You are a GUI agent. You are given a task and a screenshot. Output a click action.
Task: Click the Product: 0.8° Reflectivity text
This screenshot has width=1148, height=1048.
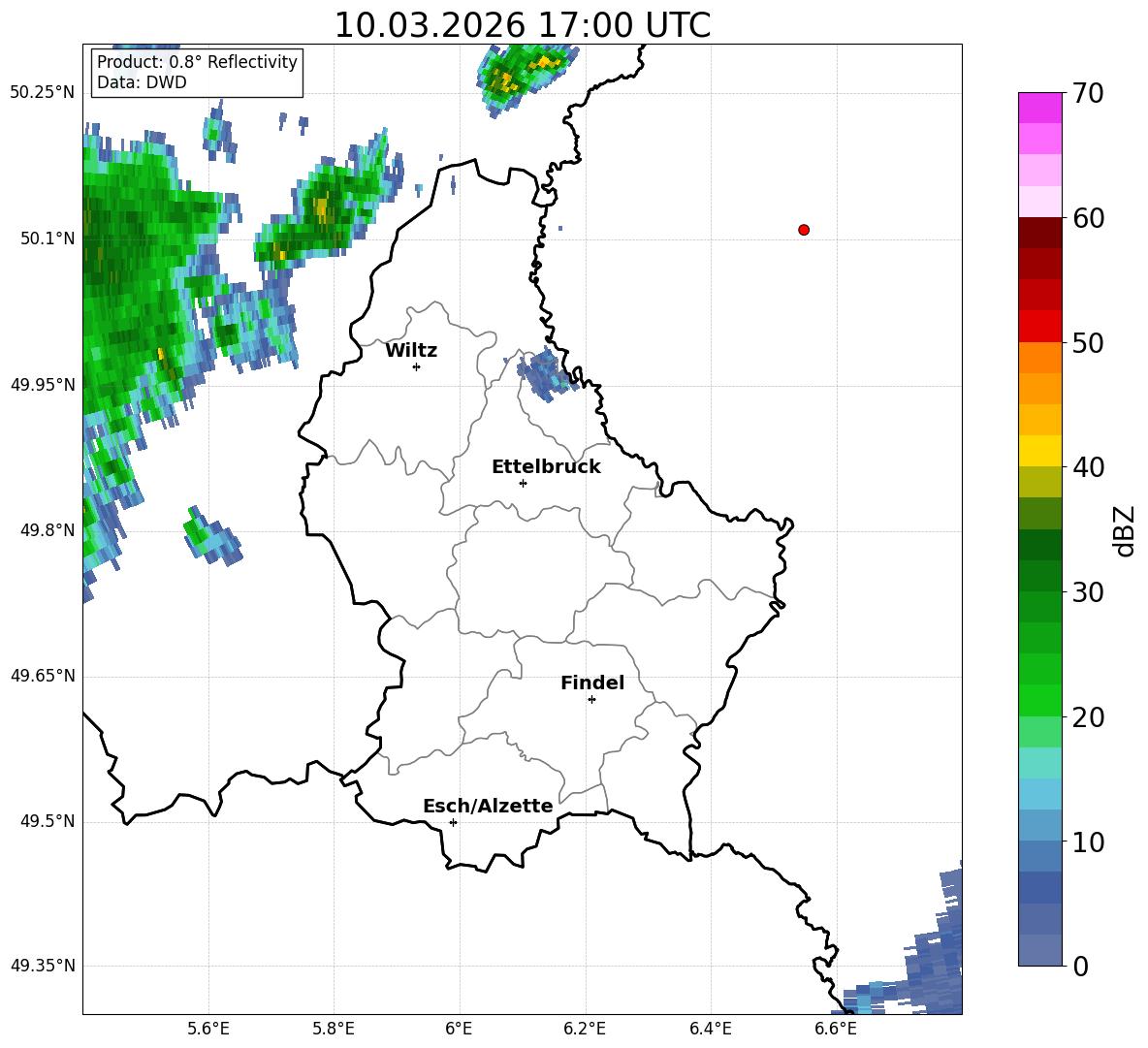(197, 61)
